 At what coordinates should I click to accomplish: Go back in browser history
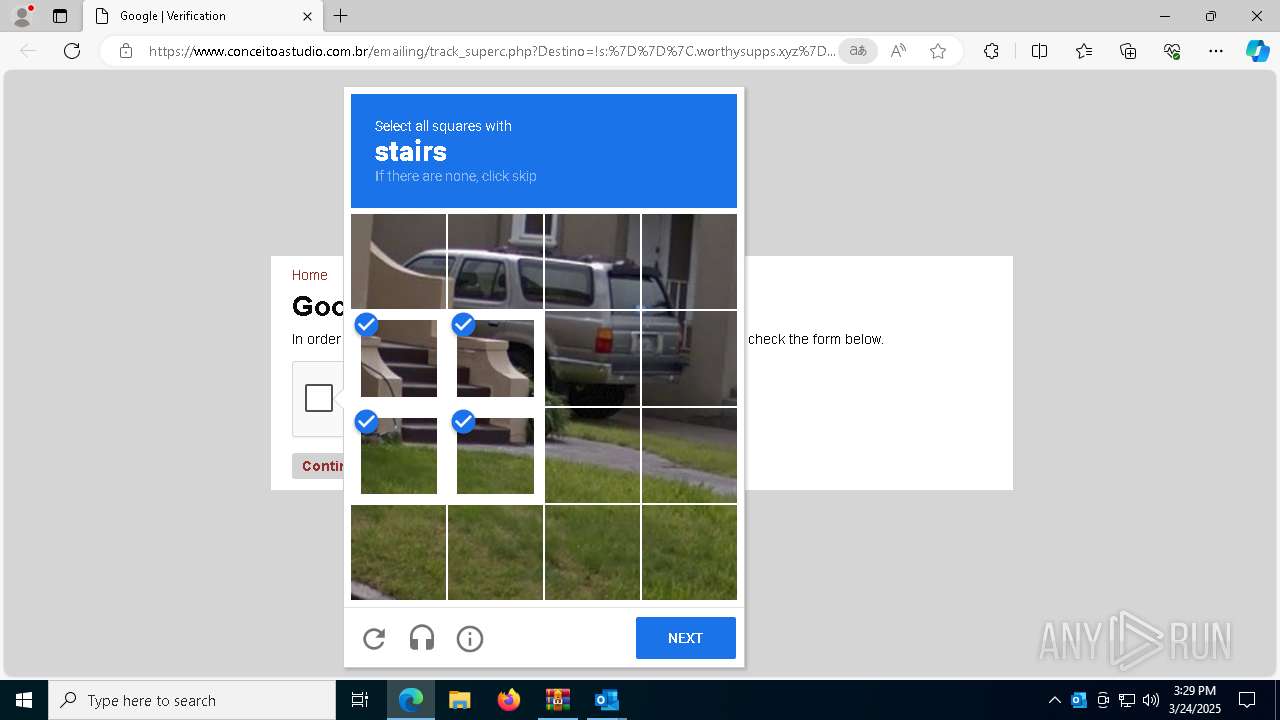point(28,51)
